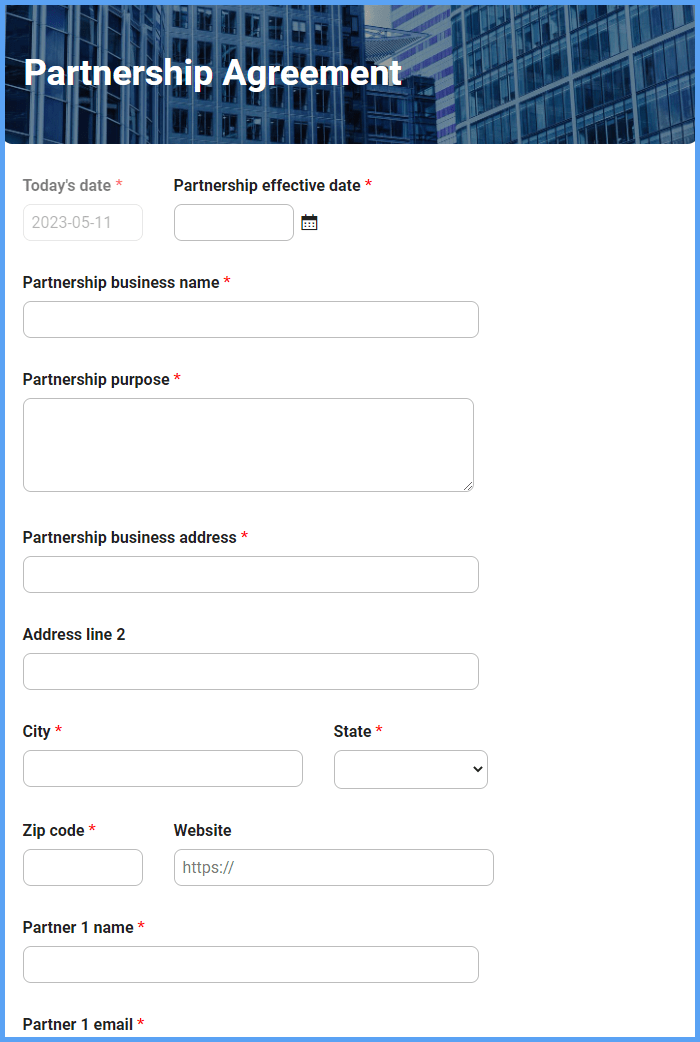Click the Partnership business name field
The width and height of the screenshot is (700, 1042).
pyautogui.click(x=250, y=319)
